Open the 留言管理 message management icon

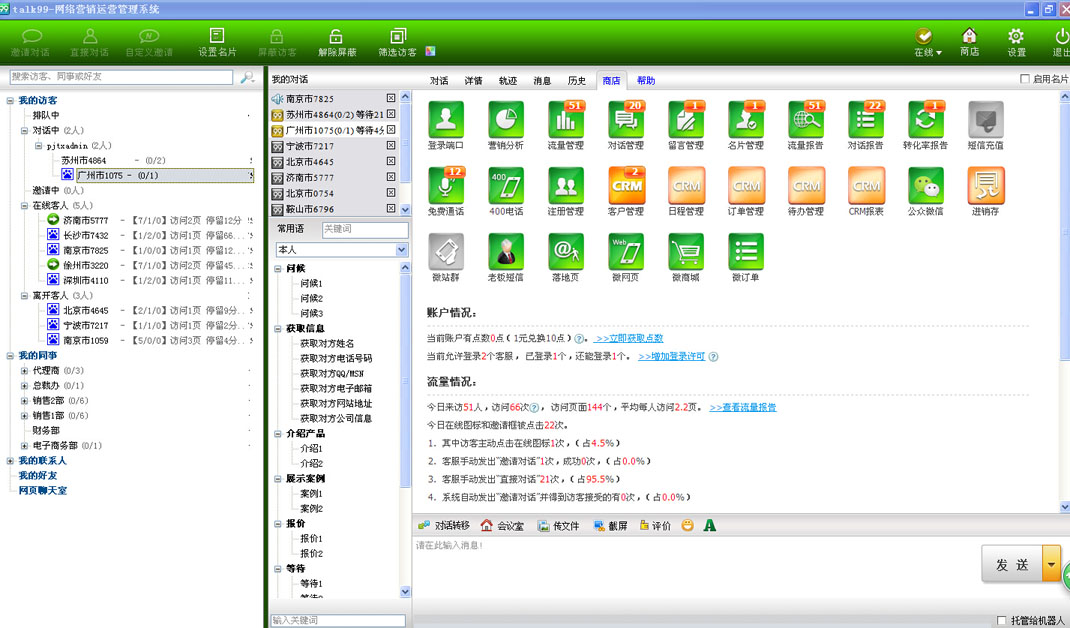coord(685,120)
